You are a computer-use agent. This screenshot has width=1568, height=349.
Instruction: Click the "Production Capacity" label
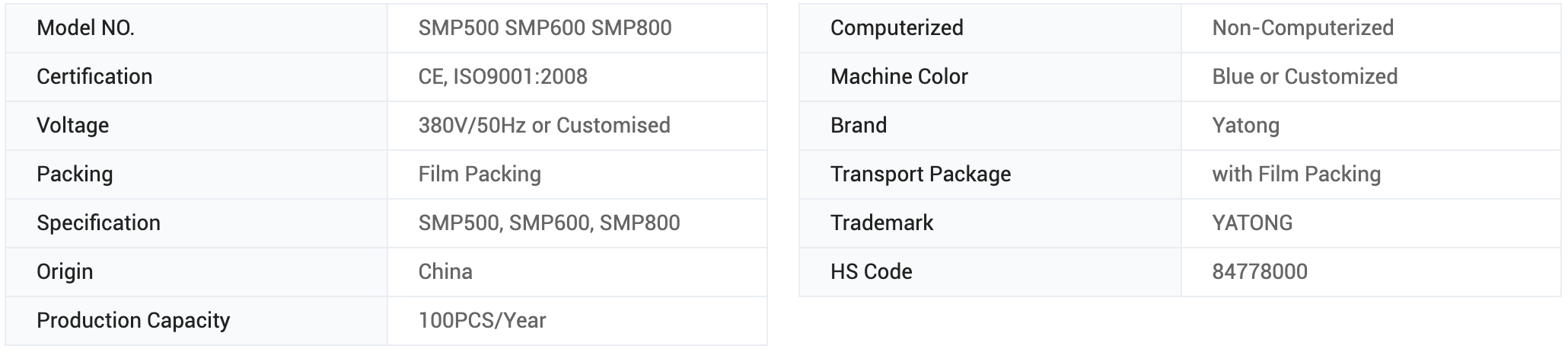pos(133,321)
